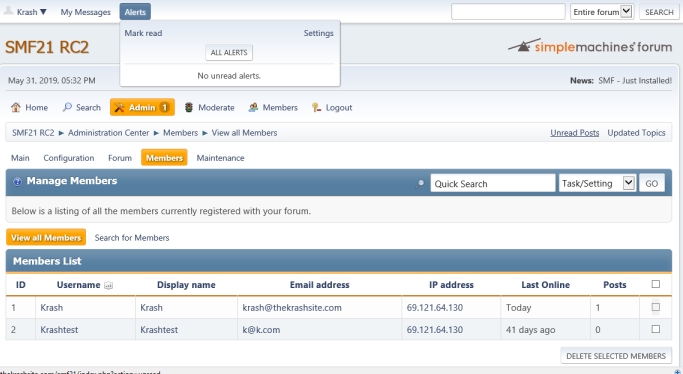The width and height of the screenshot is (683, 374).
Task: Switch to the Configuration admin tab
Action: [69, 158]
